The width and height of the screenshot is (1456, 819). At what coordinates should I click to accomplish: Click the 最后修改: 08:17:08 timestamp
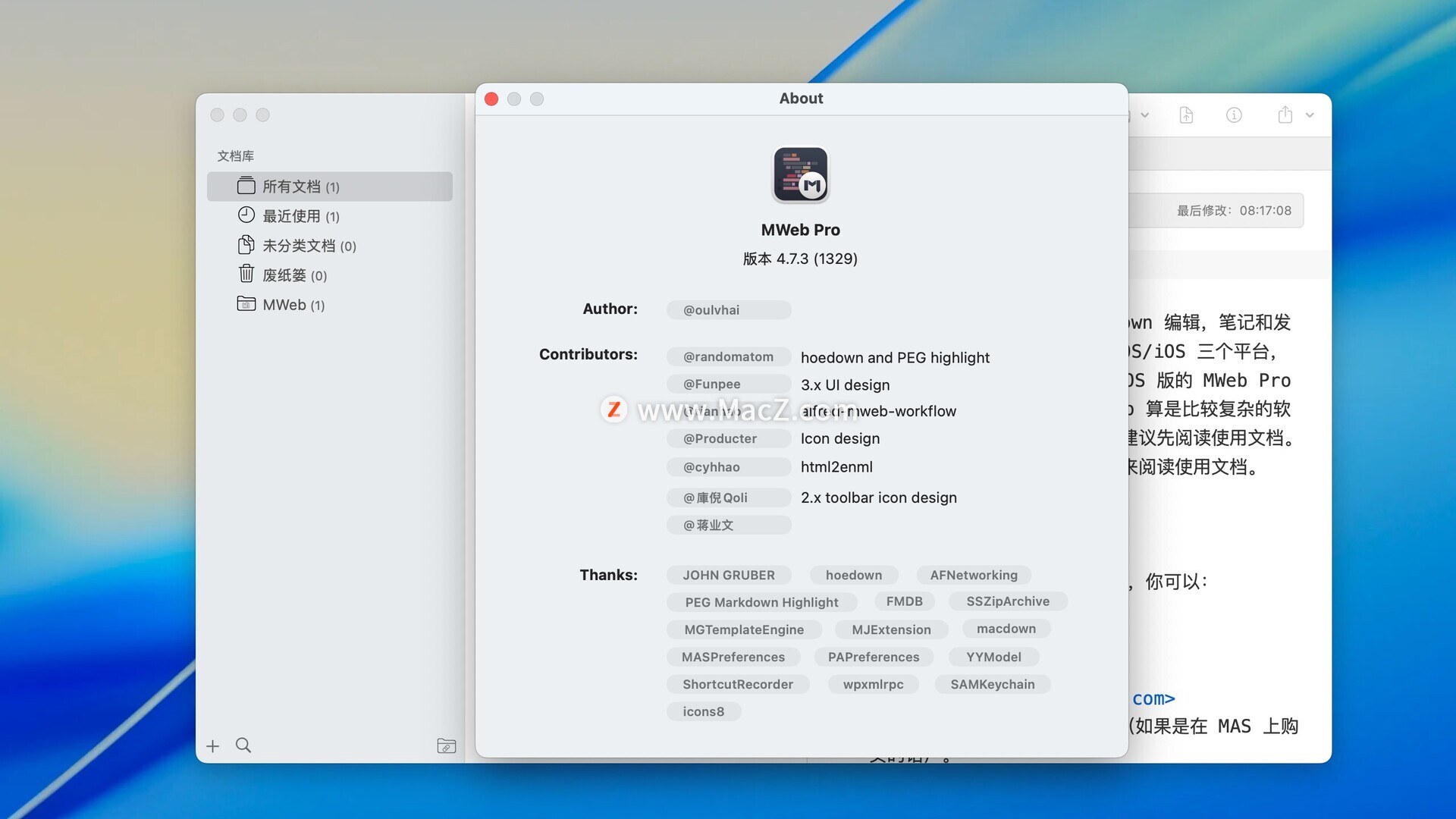pos(1234,211)
